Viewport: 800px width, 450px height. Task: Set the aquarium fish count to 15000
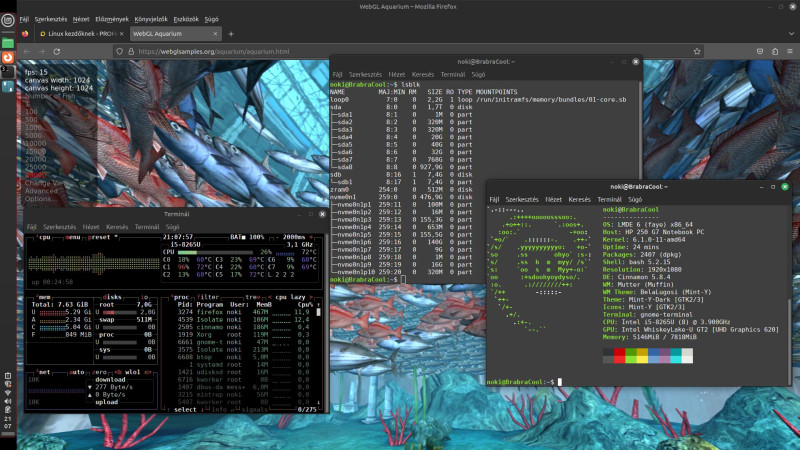tap(35, 152)
